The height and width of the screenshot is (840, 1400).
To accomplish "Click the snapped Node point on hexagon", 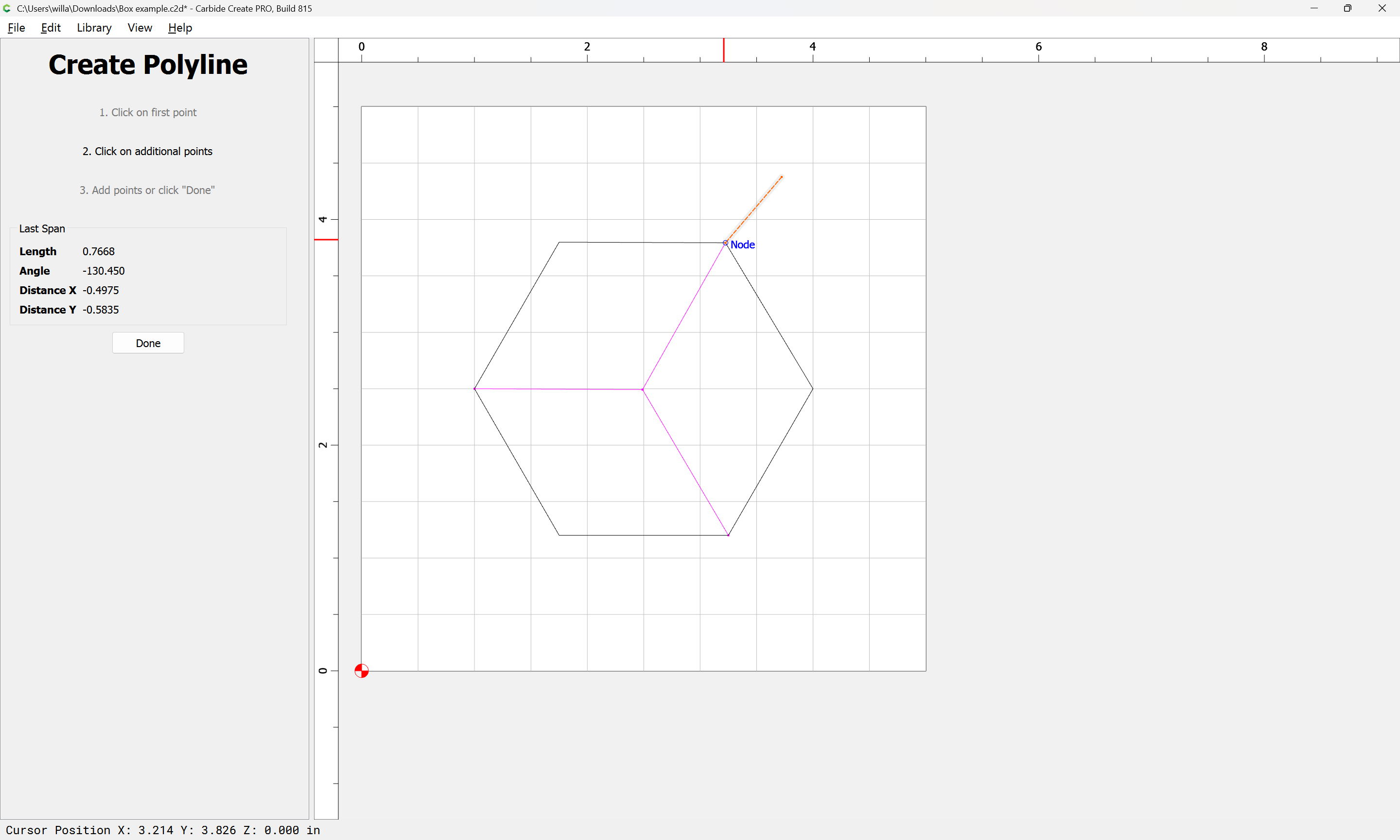I will coord(725,243).
